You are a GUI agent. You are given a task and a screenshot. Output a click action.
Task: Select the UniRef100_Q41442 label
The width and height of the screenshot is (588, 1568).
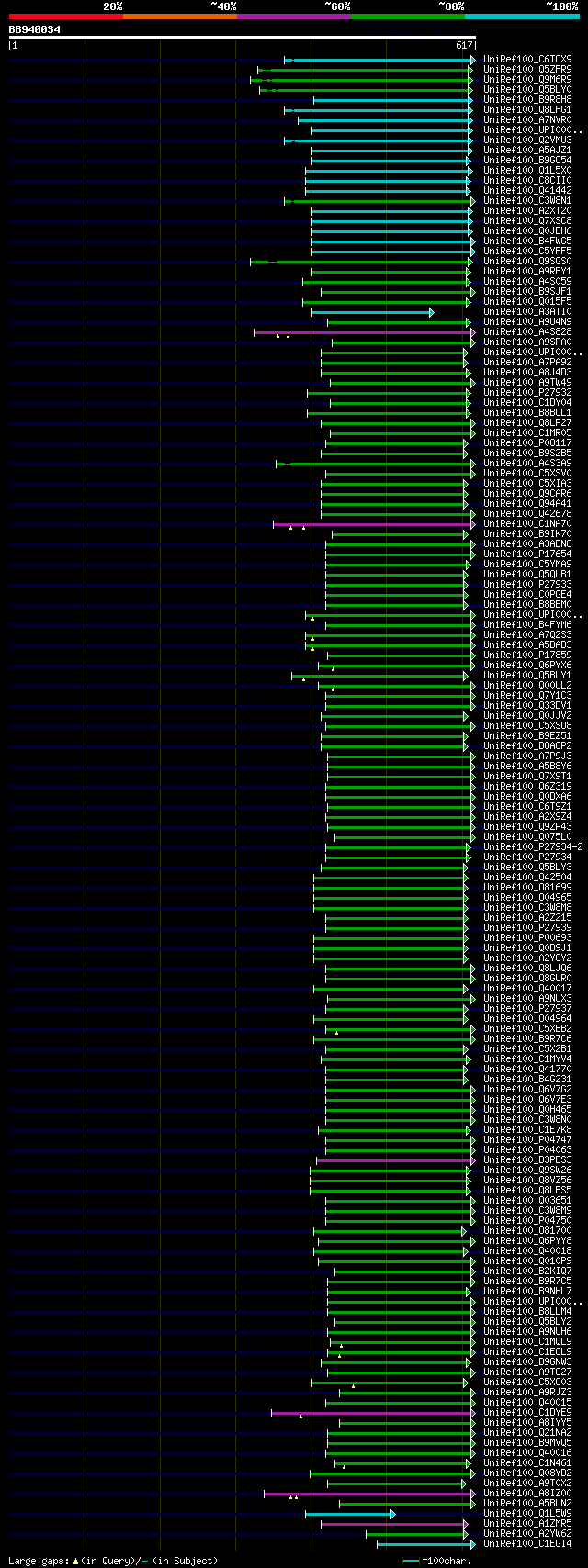click(x=527, y=191)
